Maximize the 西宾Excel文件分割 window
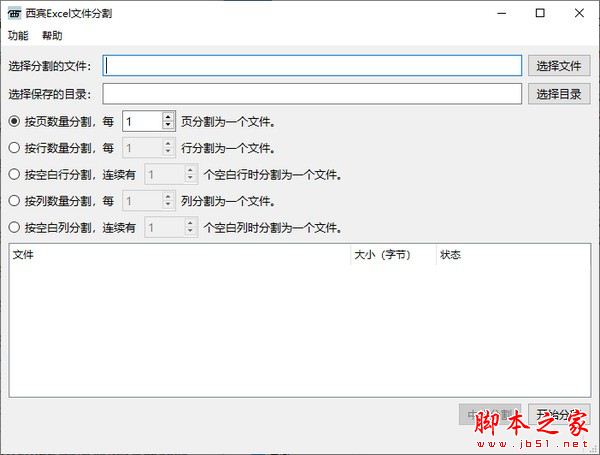 click(540, 13)
